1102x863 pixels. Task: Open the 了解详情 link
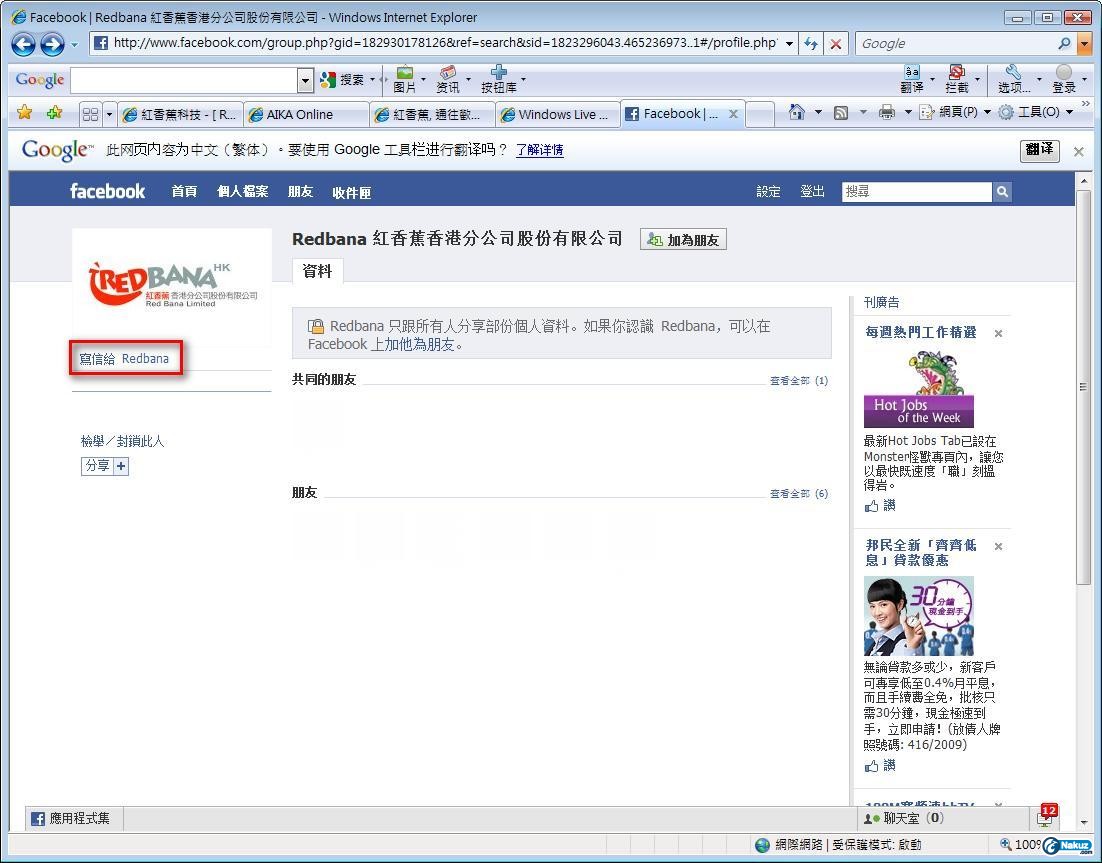pos(539,150)
